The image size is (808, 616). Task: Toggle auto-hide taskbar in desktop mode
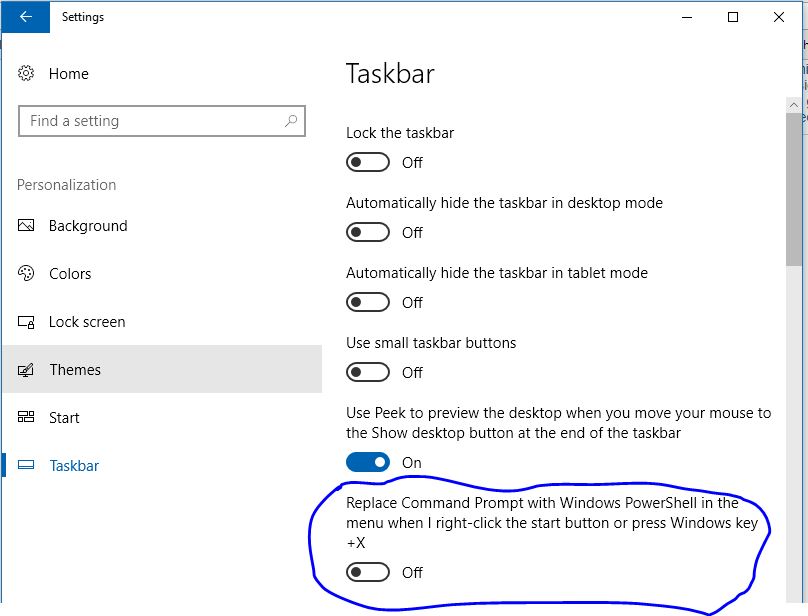point(367,232)
